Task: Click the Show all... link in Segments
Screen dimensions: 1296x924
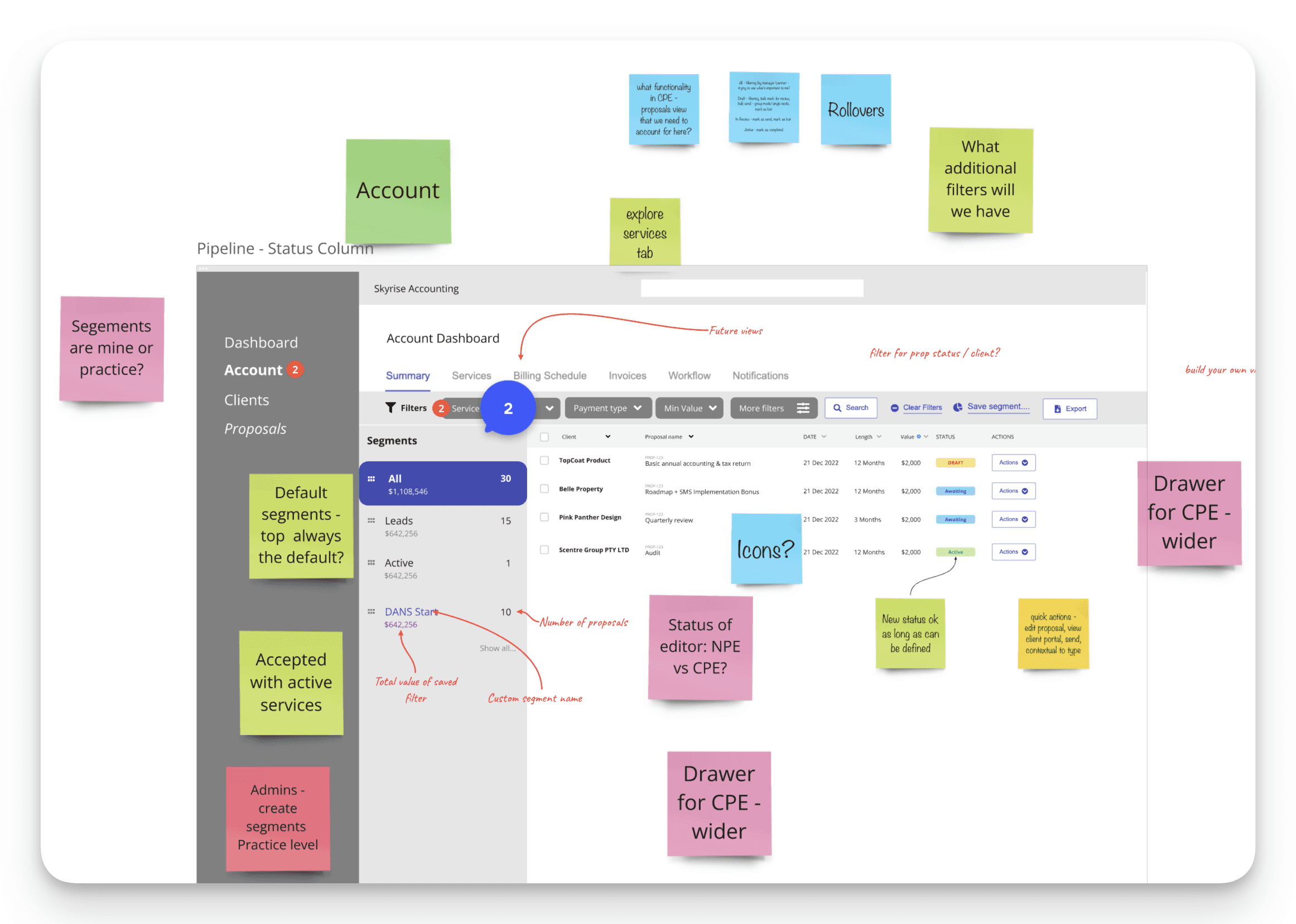Action: pyautogui.click(x=497, y=648)
